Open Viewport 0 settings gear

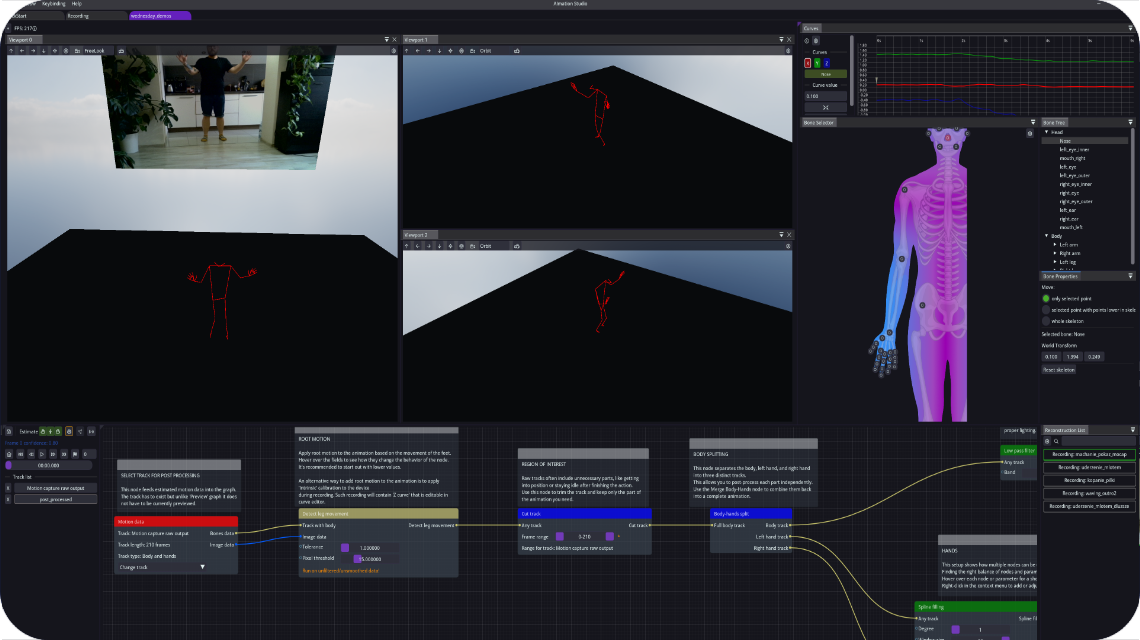[393, 51]
